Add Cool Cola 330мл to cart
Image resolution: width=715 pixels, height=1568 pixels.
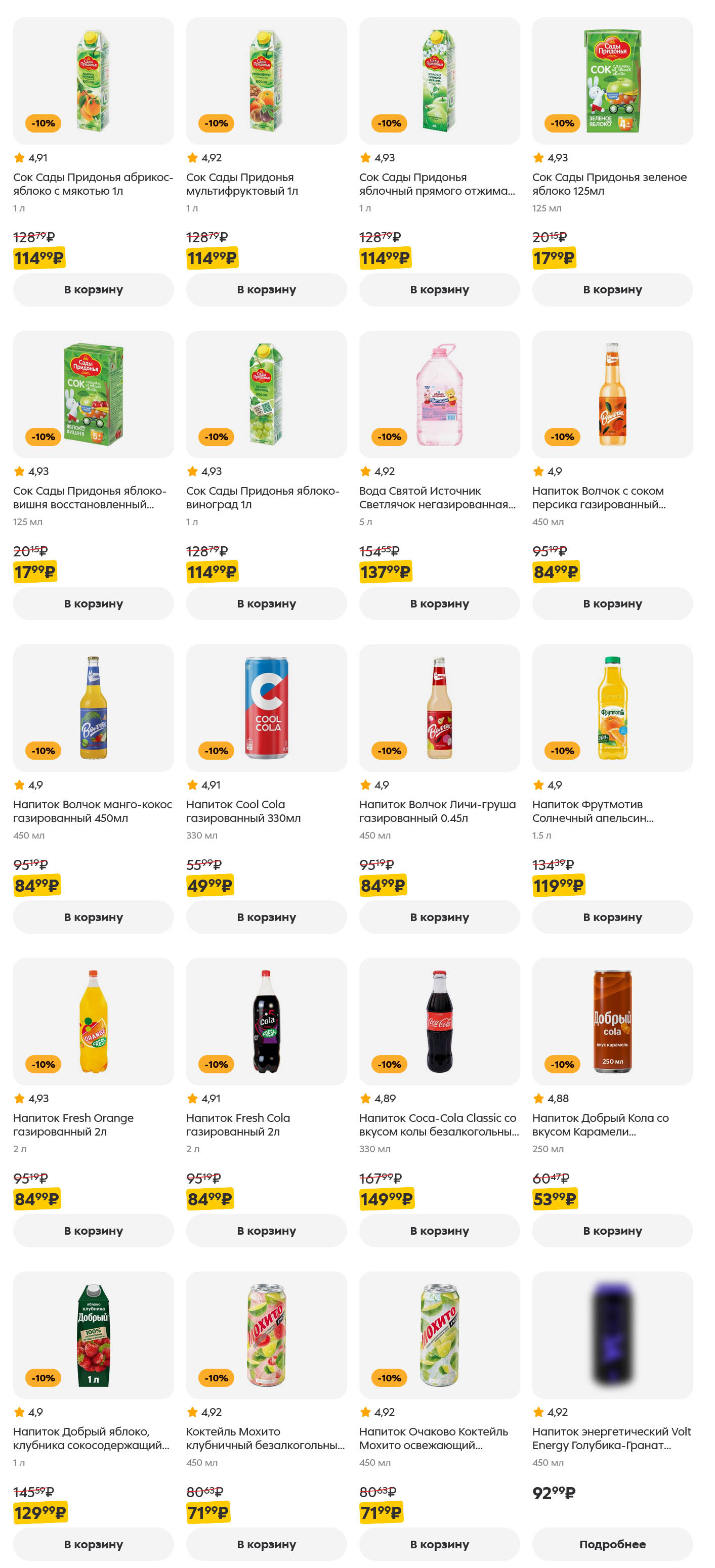[266, 918]
